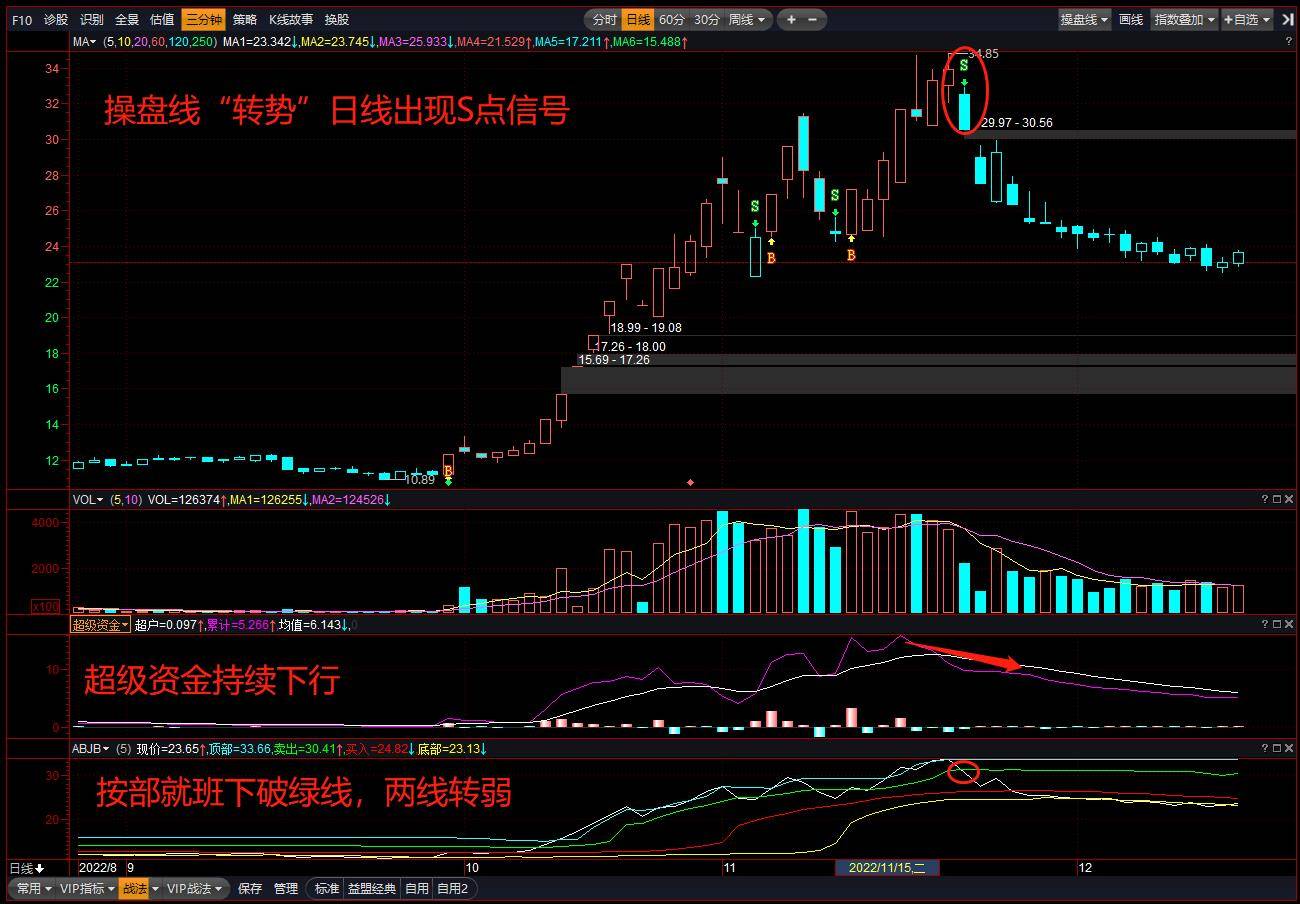Screen dimensions: 1300x904
Task: Open the 超级资金 indicator dropdown
Action: pyautogui.click(x=100, y=625)
